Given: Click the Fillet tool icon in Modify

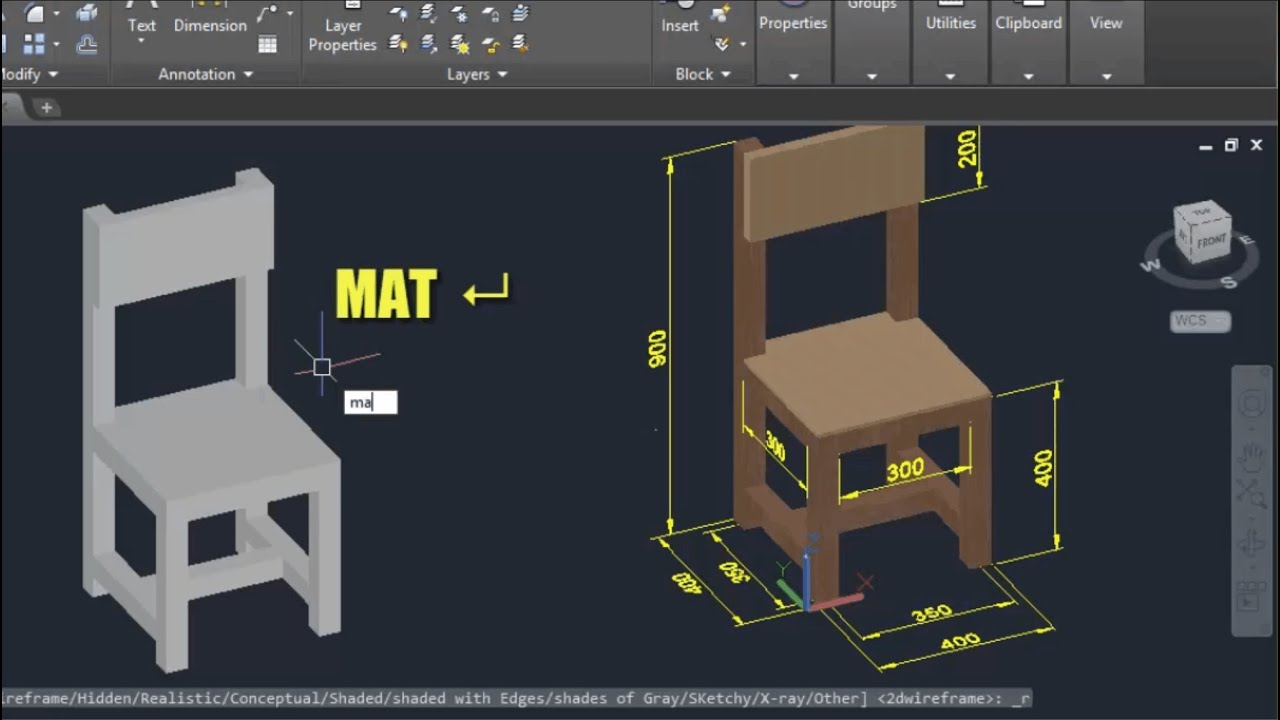Looking at the screenshot, I should click(34, 14).
